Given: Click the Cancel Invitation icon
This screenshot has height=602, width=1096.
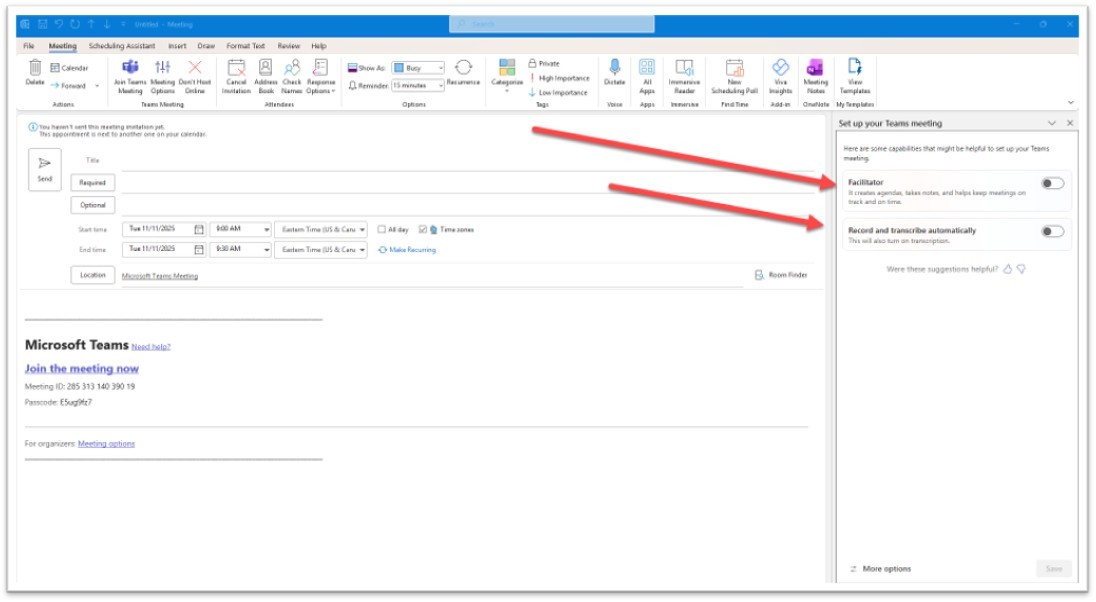Looking at the screenshot, I should [x=236, y=68].
